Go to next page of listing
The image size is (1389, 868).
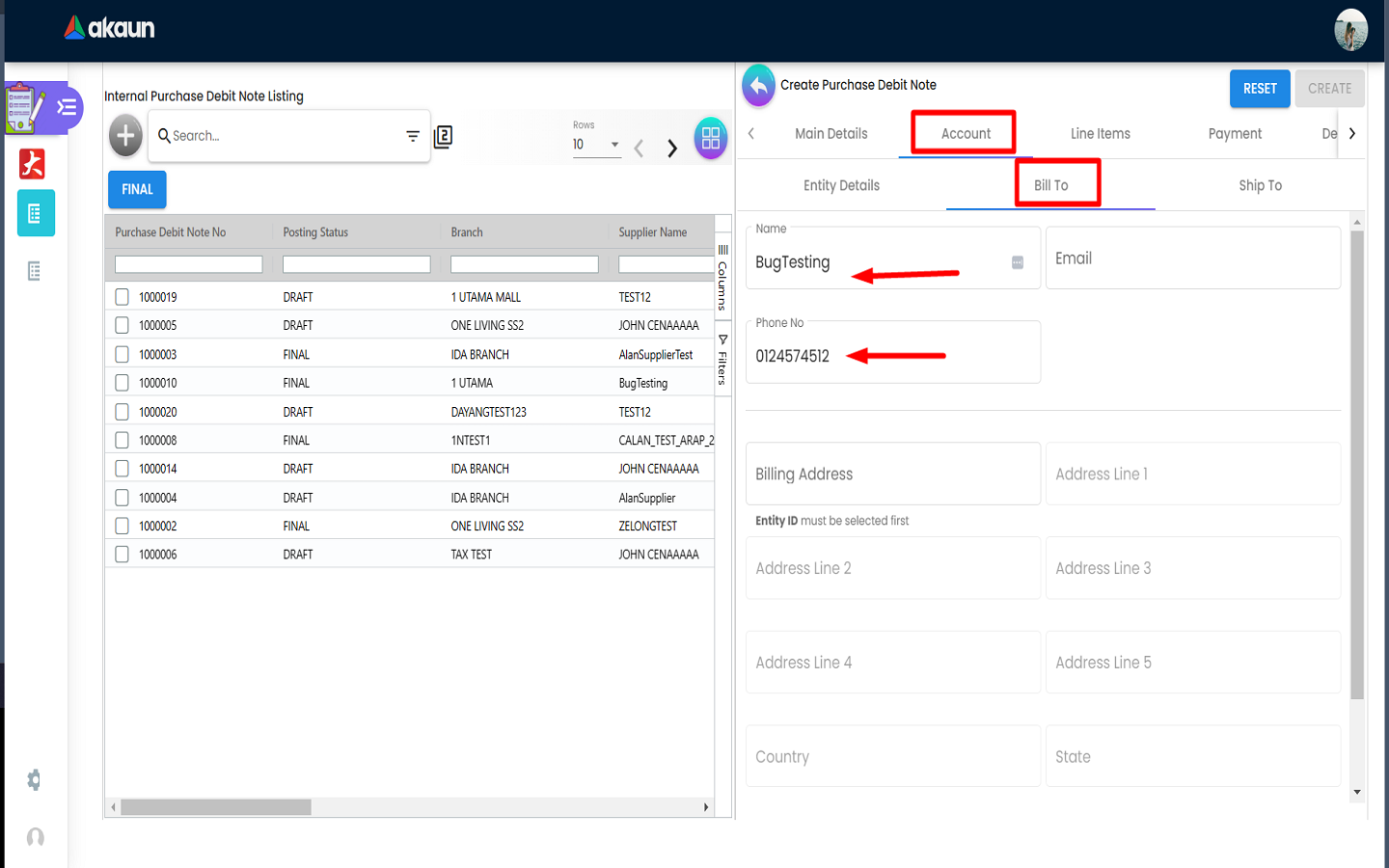coord(672,148)
